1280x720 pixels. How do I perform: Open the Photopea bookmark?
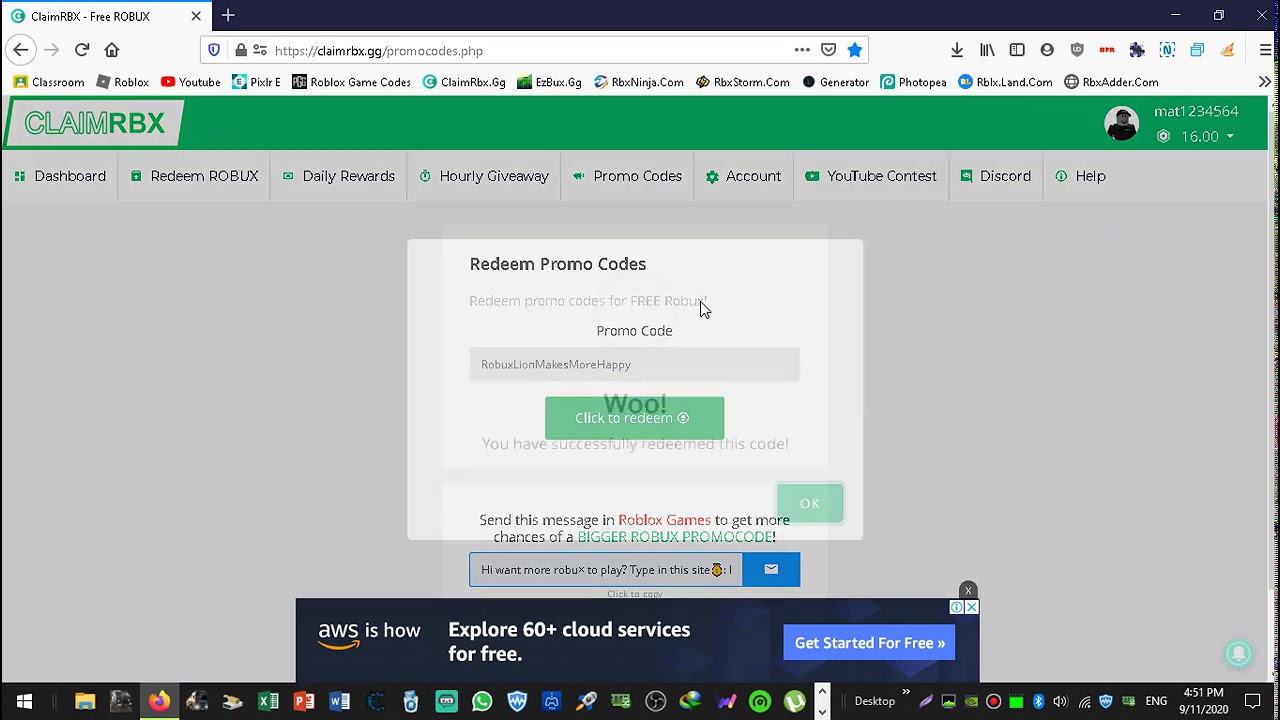tap(913, 82)
